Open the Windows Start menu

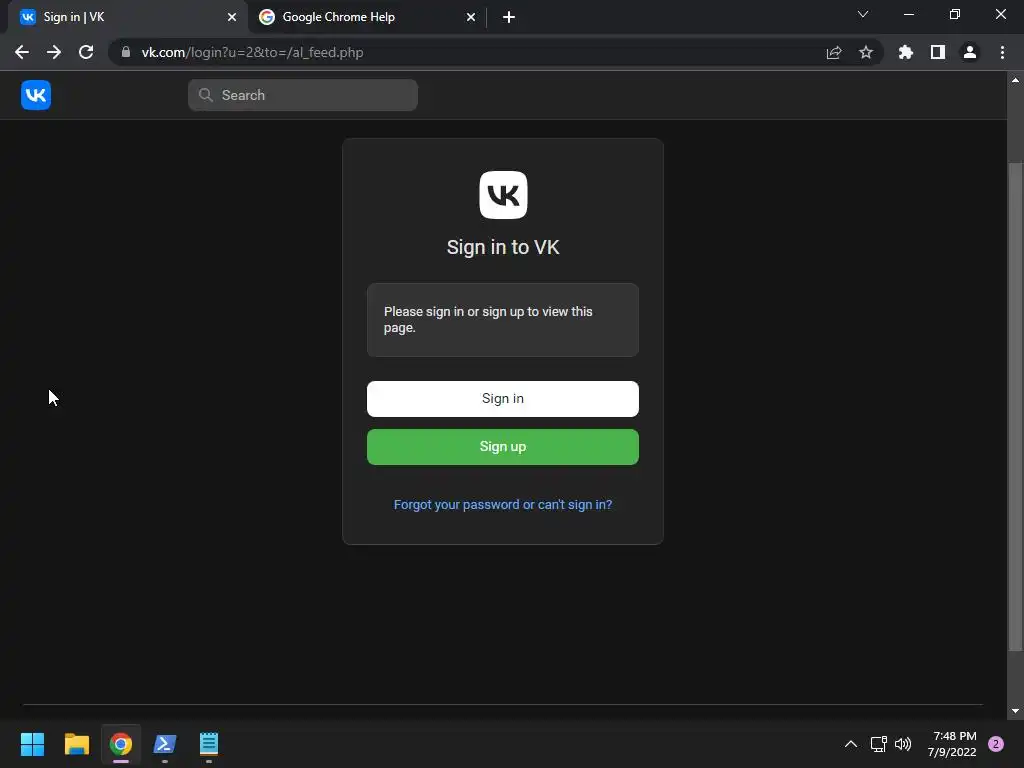coord(32,744)
